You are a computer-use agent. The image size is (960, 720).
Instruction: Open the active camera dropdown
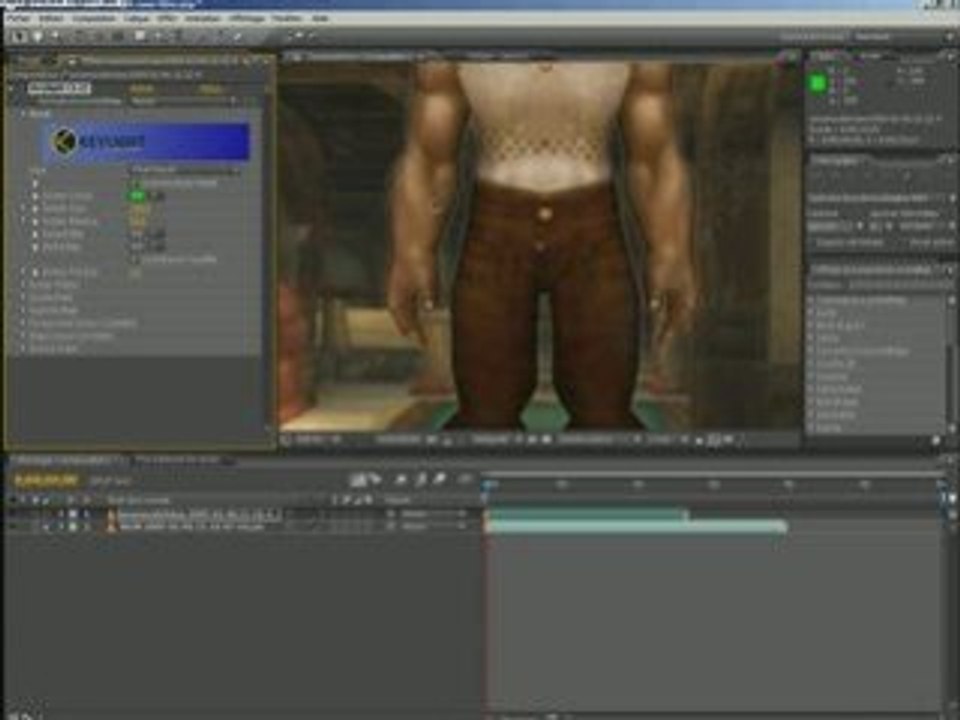click(x=596, y=440)
